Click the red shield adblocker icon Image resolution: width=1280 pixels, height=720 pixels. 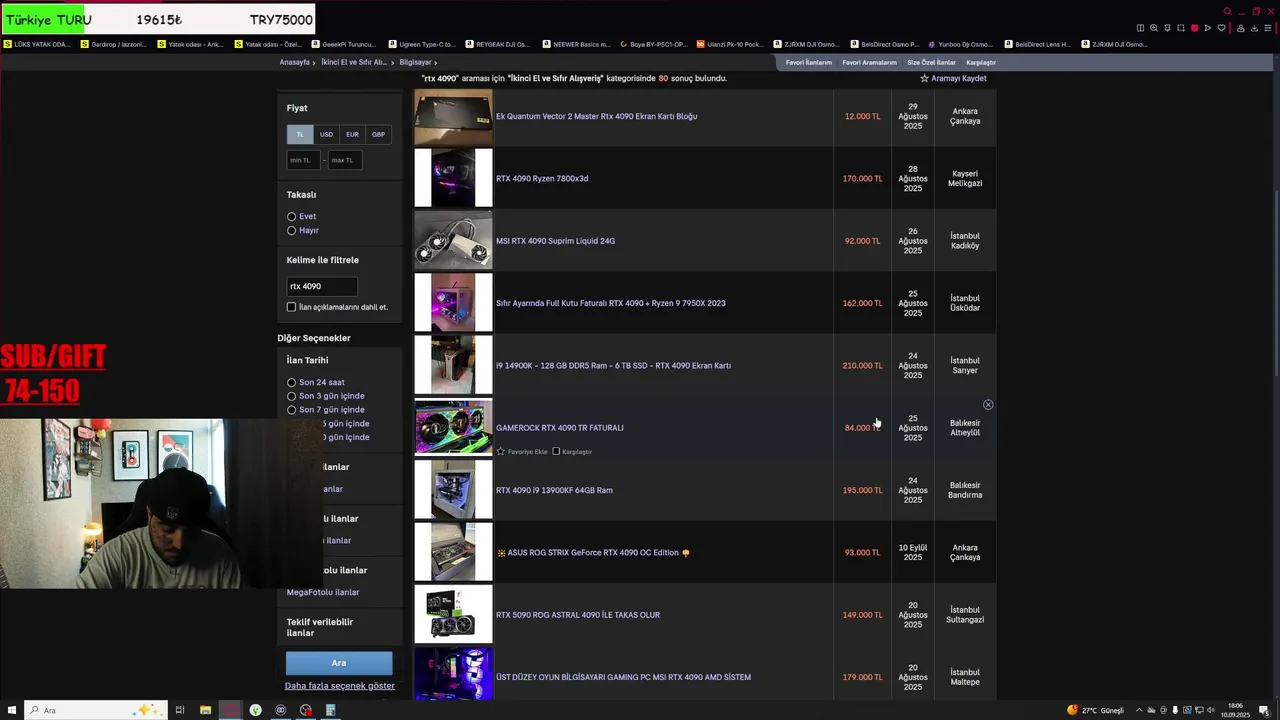coord(1194,28)
